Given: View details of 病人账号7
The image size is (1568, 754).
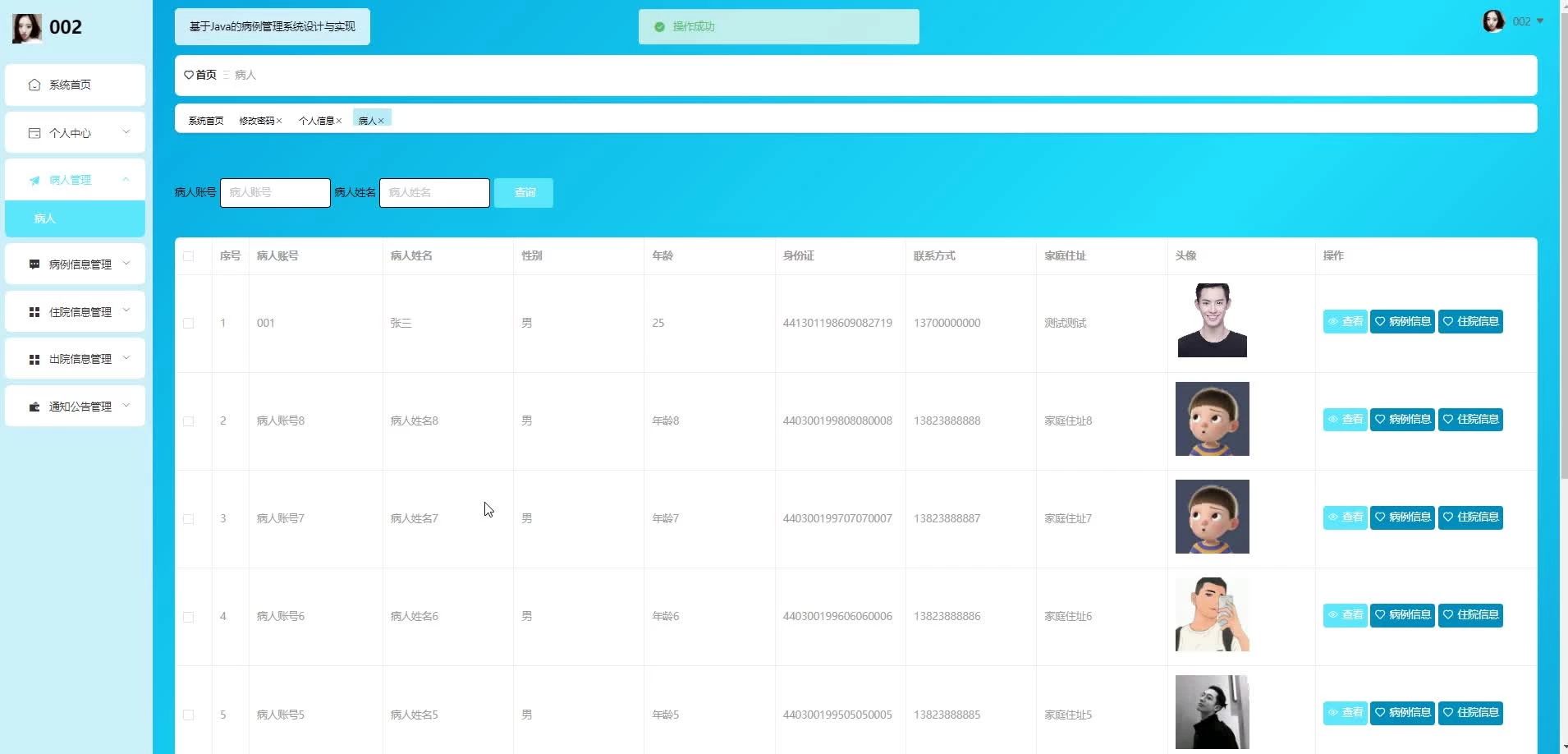Looking at the screenshot, I should [x=1345, y=517].
